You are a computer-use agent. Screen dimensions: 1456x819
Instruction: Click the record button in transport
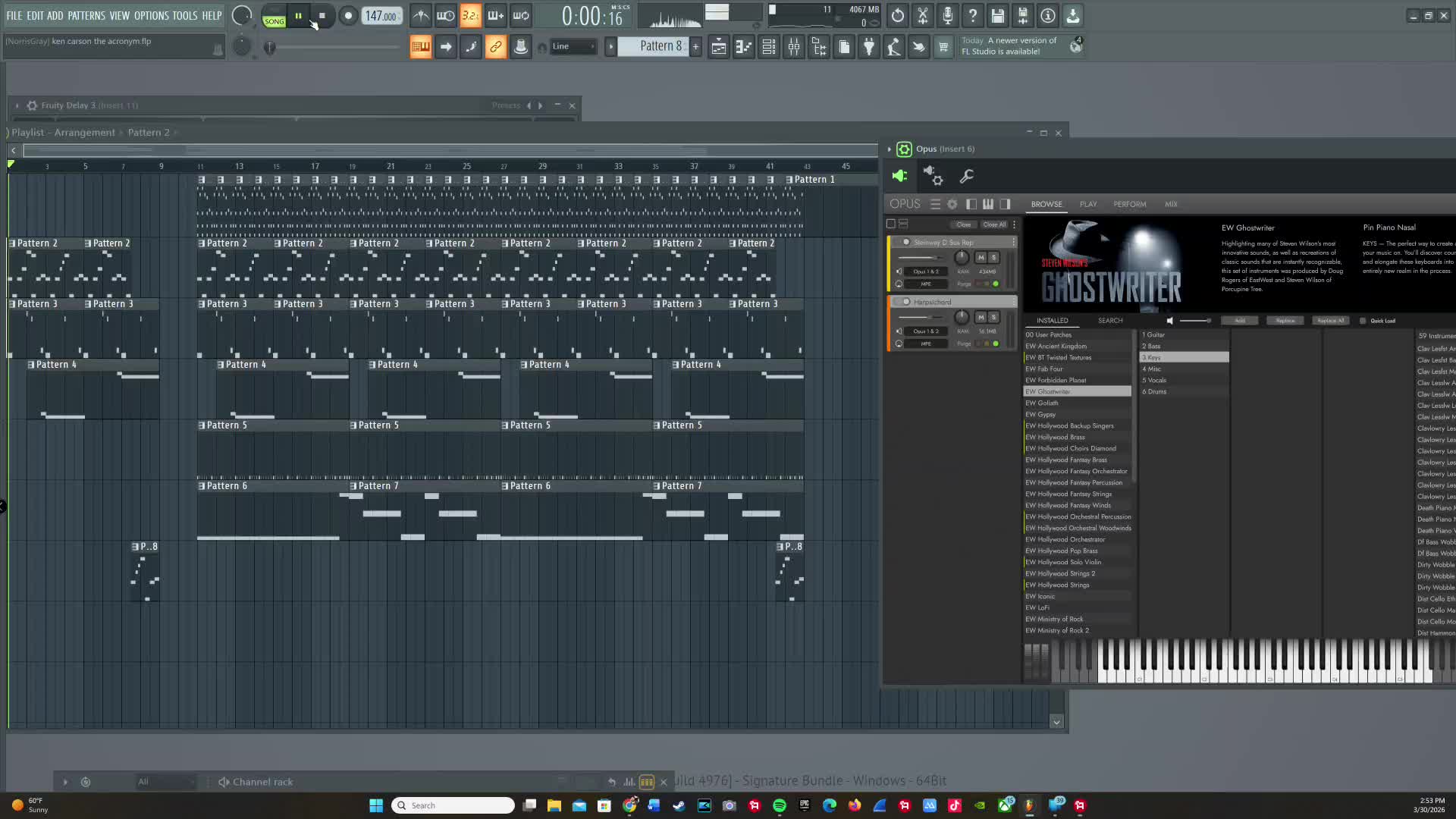pos(348,15)
